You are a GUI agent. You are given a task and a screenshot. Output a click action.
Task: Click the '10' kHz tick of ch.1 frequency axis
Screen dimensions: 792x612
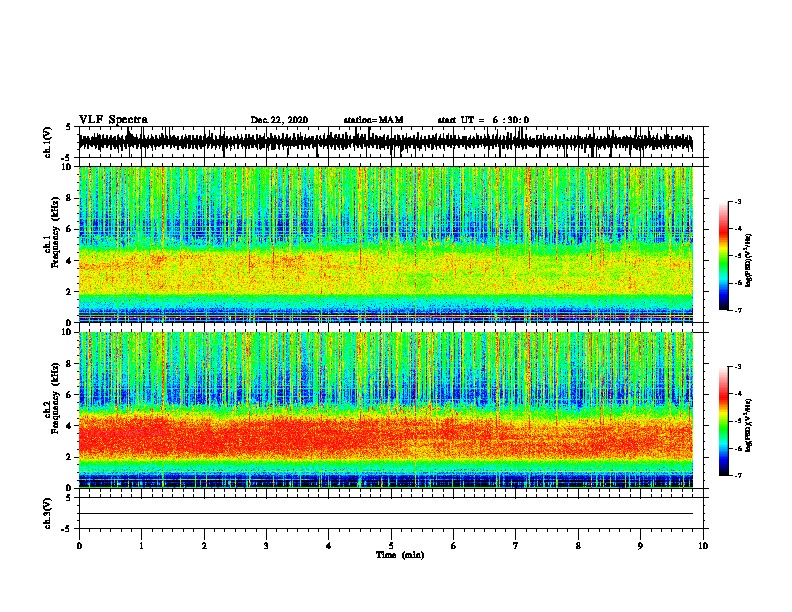tap(68, 167)
